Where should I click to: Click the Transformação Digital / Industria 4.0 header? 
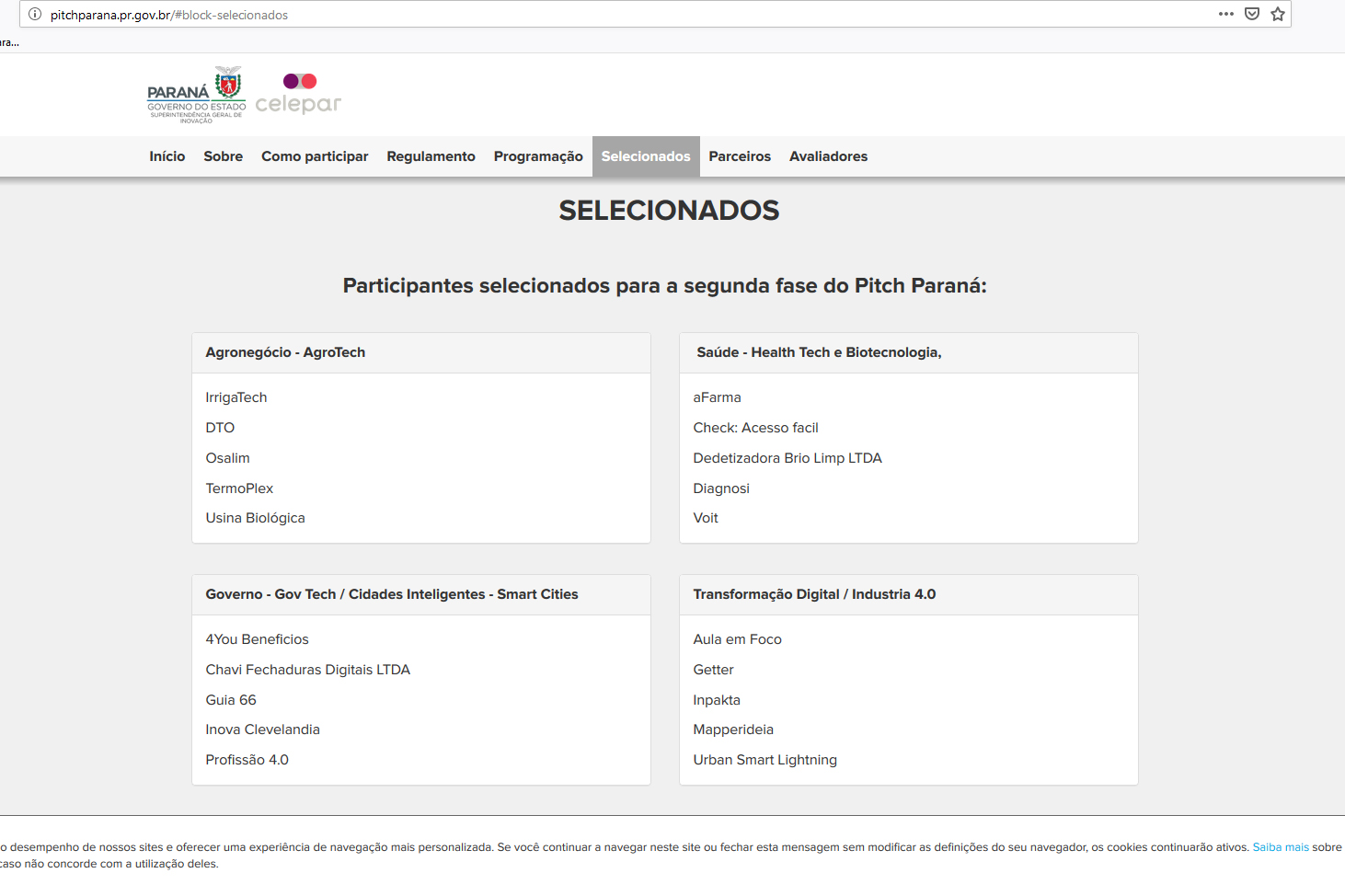tap(909, 594)
